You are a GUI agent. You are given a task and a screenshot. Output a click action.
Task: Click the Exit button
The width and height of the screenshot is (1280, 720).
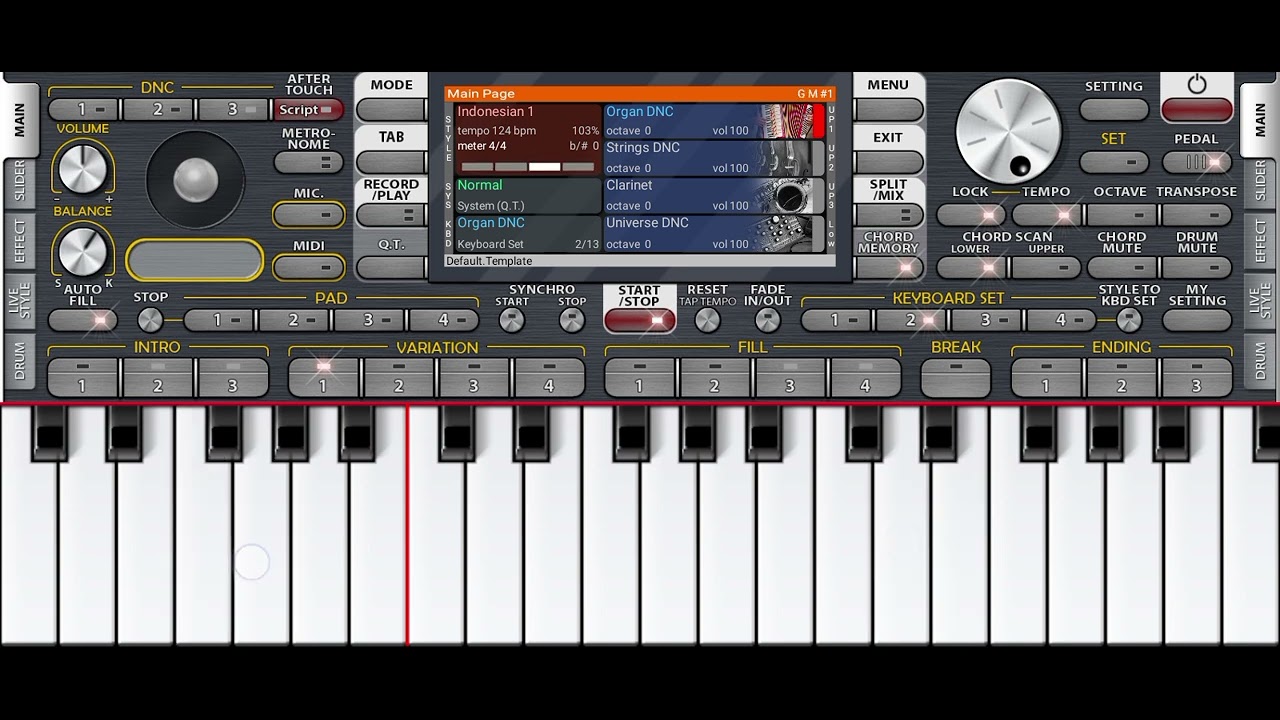pyautogui.click(x=888, y=162)
